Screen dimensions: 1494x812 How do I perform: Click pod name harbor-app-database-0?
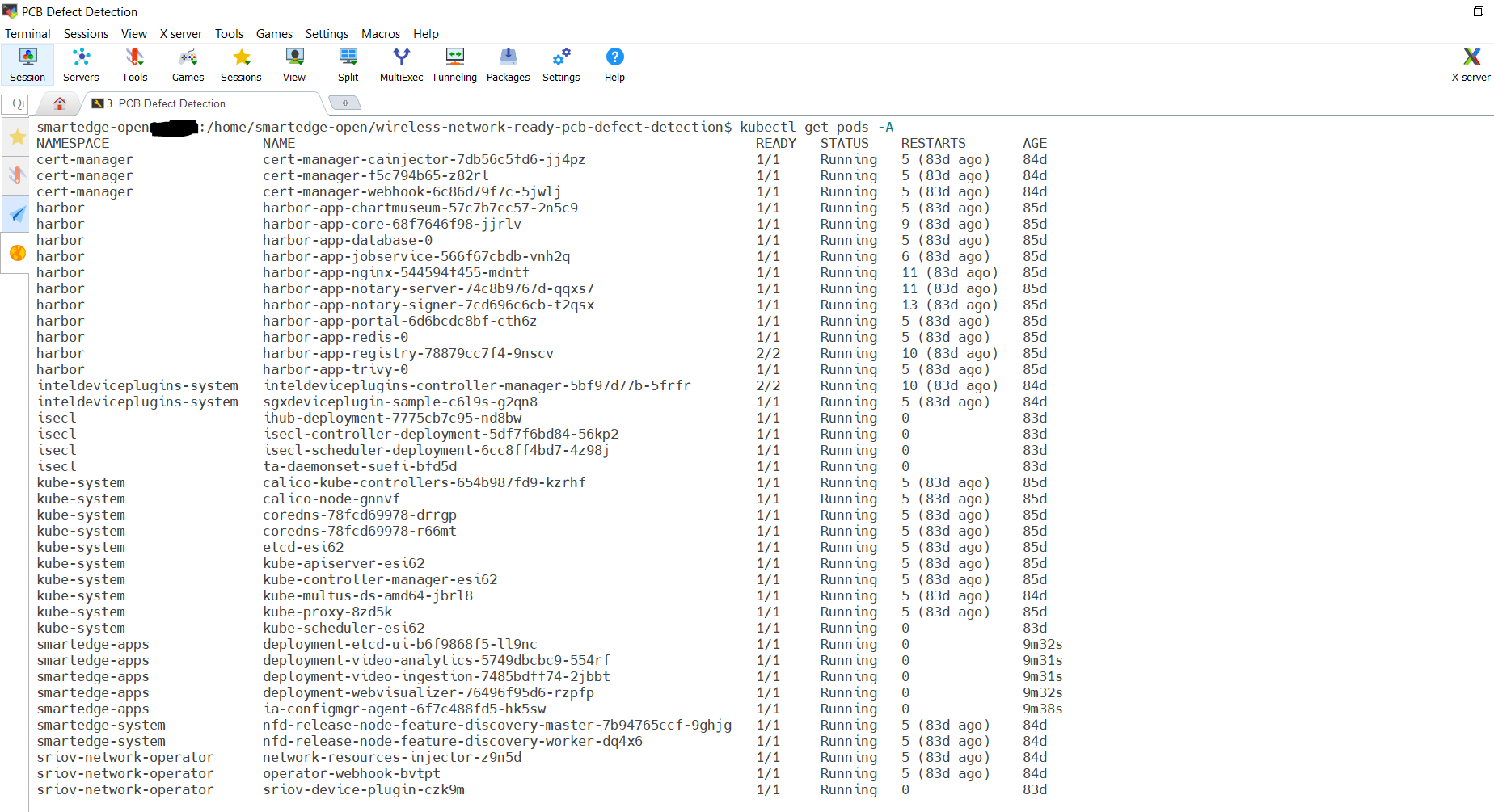pos(348,240)
